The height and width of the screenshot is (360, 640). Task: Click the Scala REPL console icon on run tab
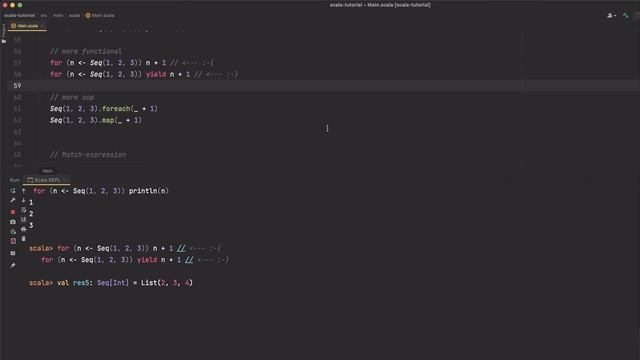click(x=30, y=180)
